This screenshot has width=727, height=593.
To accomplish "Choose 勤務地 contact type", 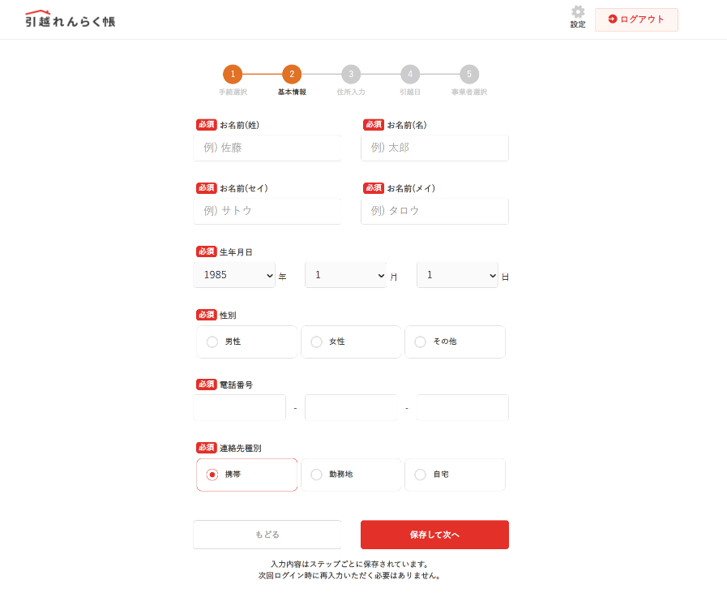I will pos(317,475).
